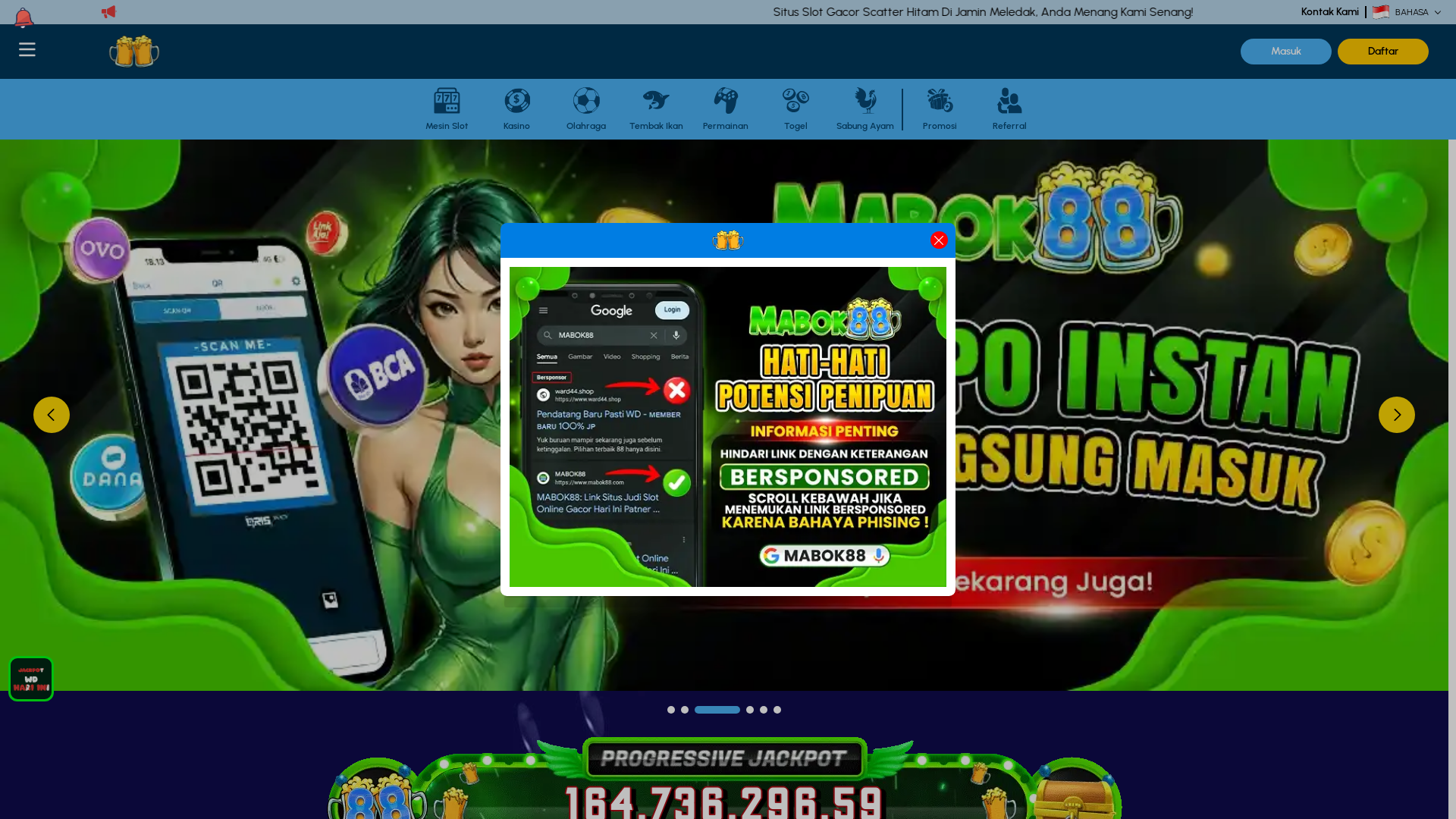Close the popup with red X

tap(939, 240)
